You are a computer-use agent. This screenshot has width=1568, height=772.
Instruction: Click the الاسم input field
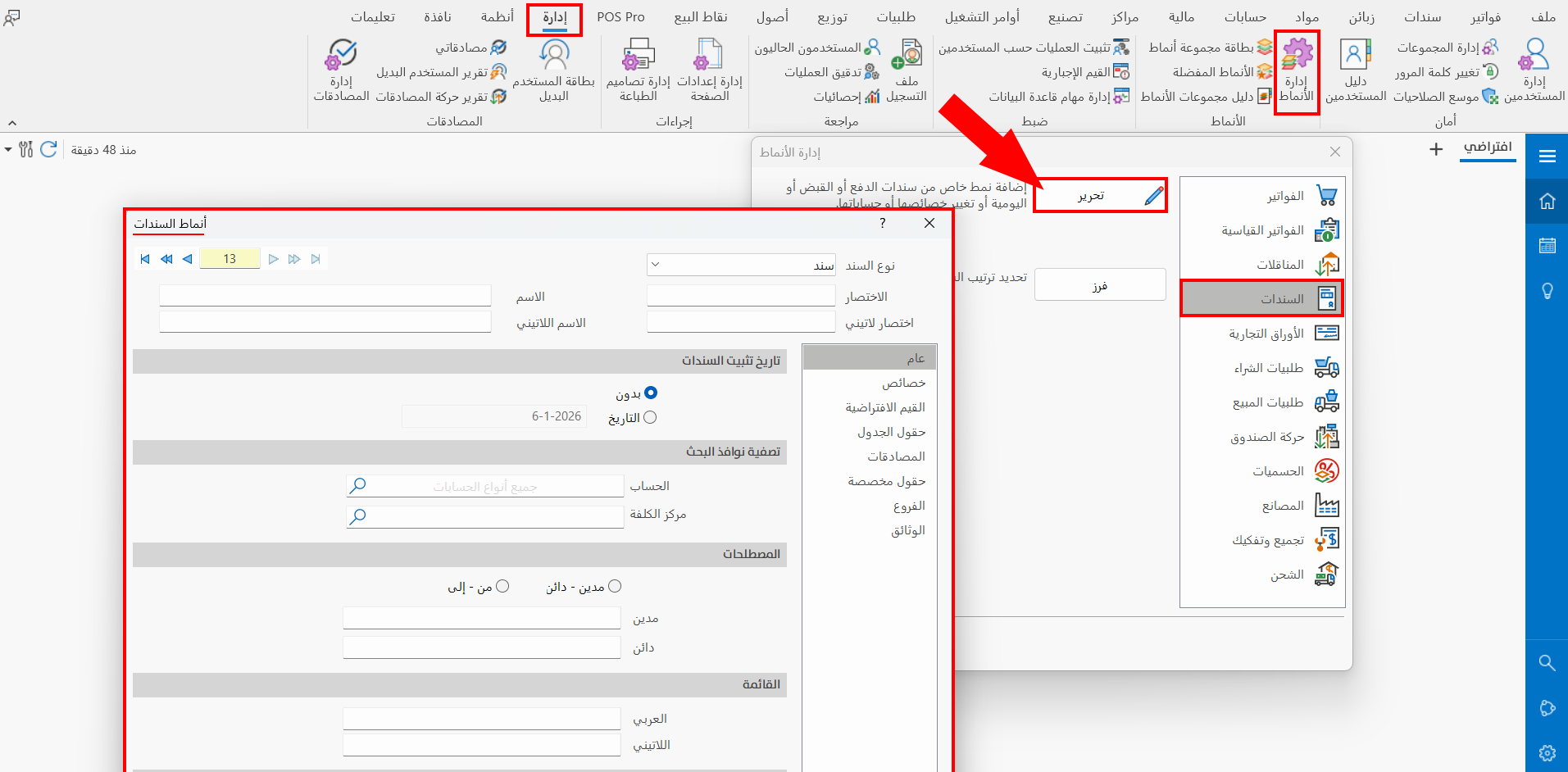(x=325, y=296)
